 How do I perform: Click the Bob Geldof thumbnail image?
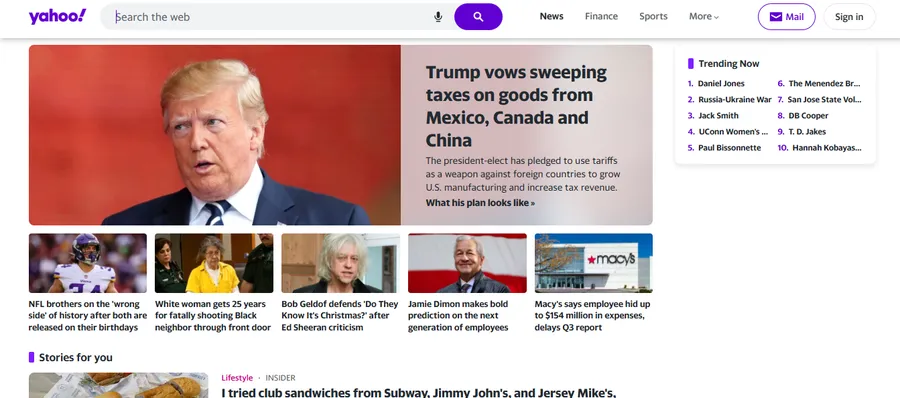tap(340, 263)
